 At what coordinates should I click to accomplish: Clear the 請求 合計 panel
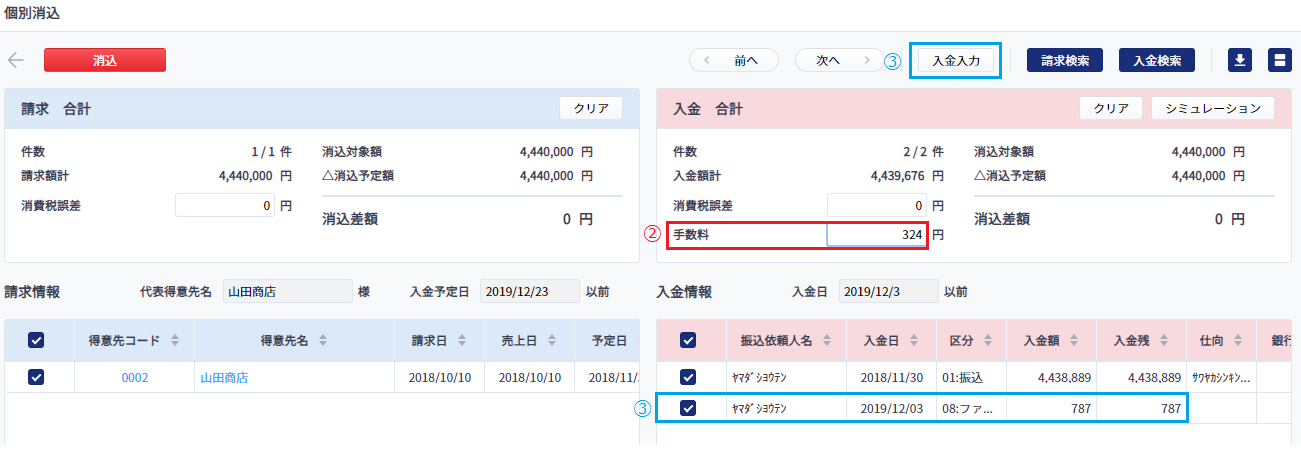[591, 108]
